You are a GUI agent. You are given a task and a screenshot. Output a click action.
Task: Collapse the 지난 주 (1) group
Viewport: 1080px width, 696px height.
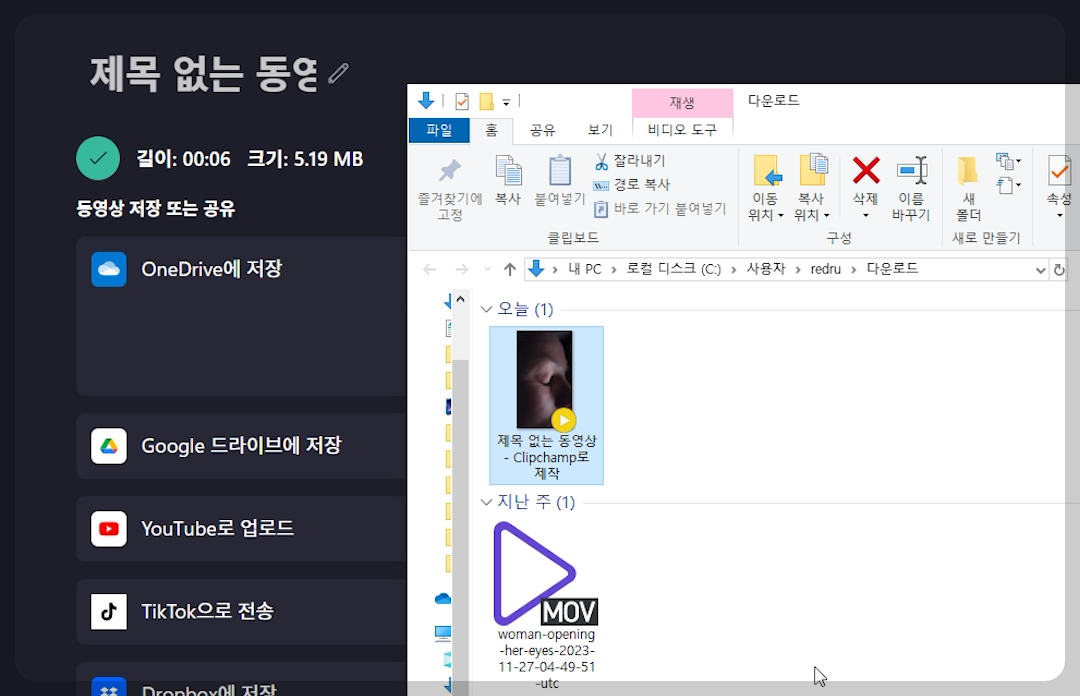(486, 502)
